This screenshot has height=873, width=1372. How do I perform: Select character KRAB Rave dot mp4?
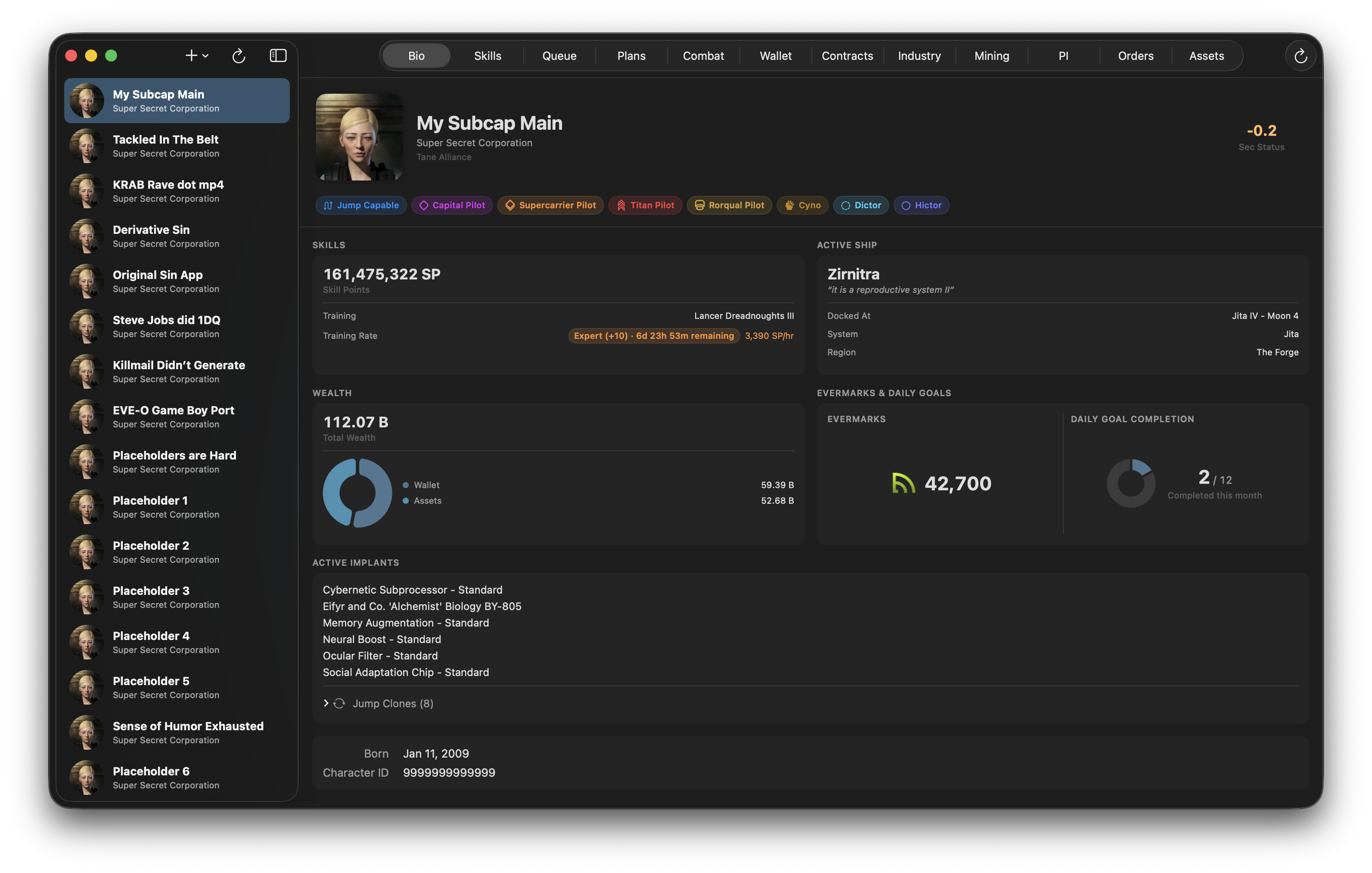click(x=177, y=191)
